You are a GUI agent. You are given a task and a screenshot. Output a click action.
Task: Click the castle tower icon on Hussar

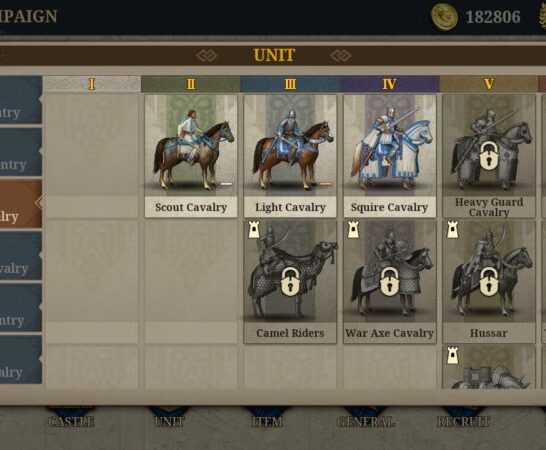pyautogui.click(x=453, y=230)
